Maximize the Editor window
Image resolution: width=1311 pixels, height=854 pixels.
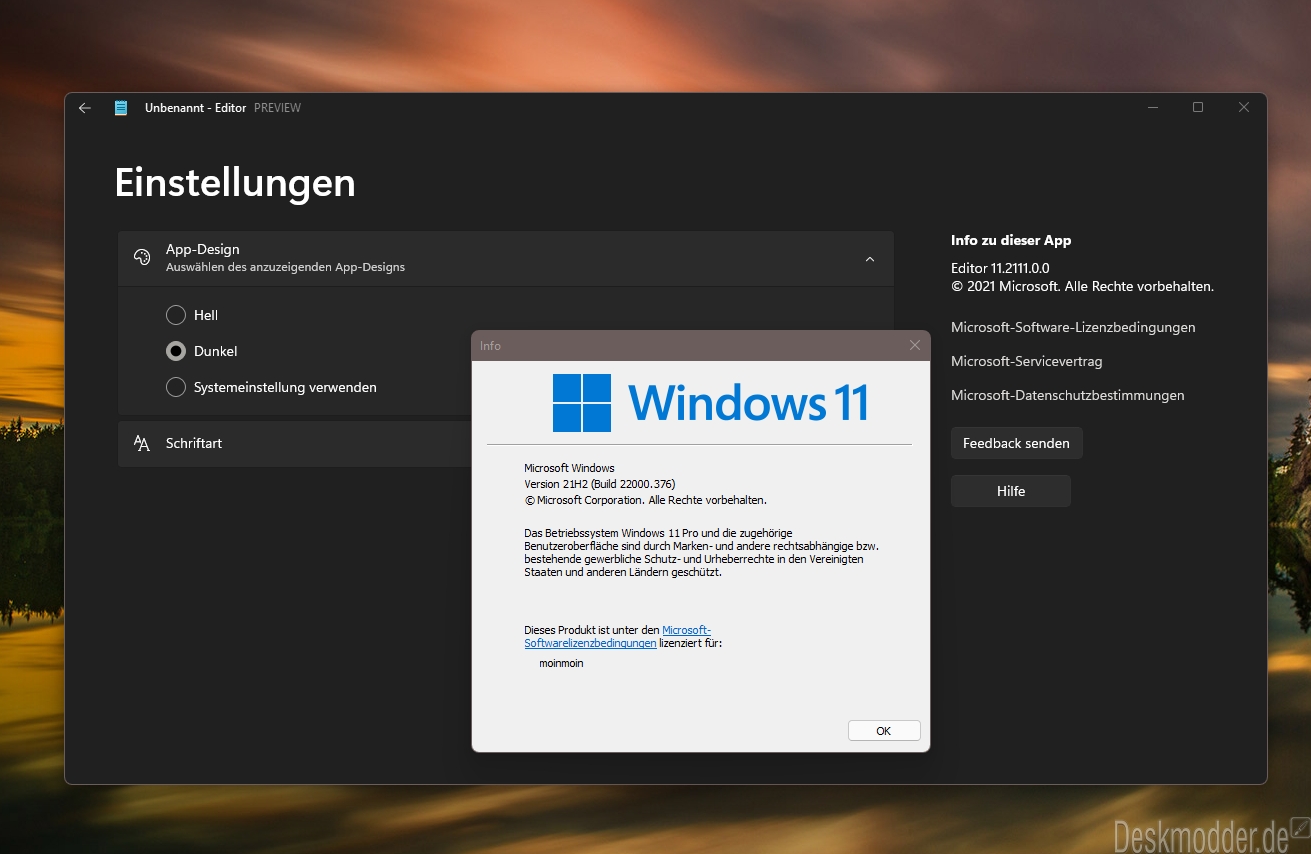click(x=1198, y=107)
